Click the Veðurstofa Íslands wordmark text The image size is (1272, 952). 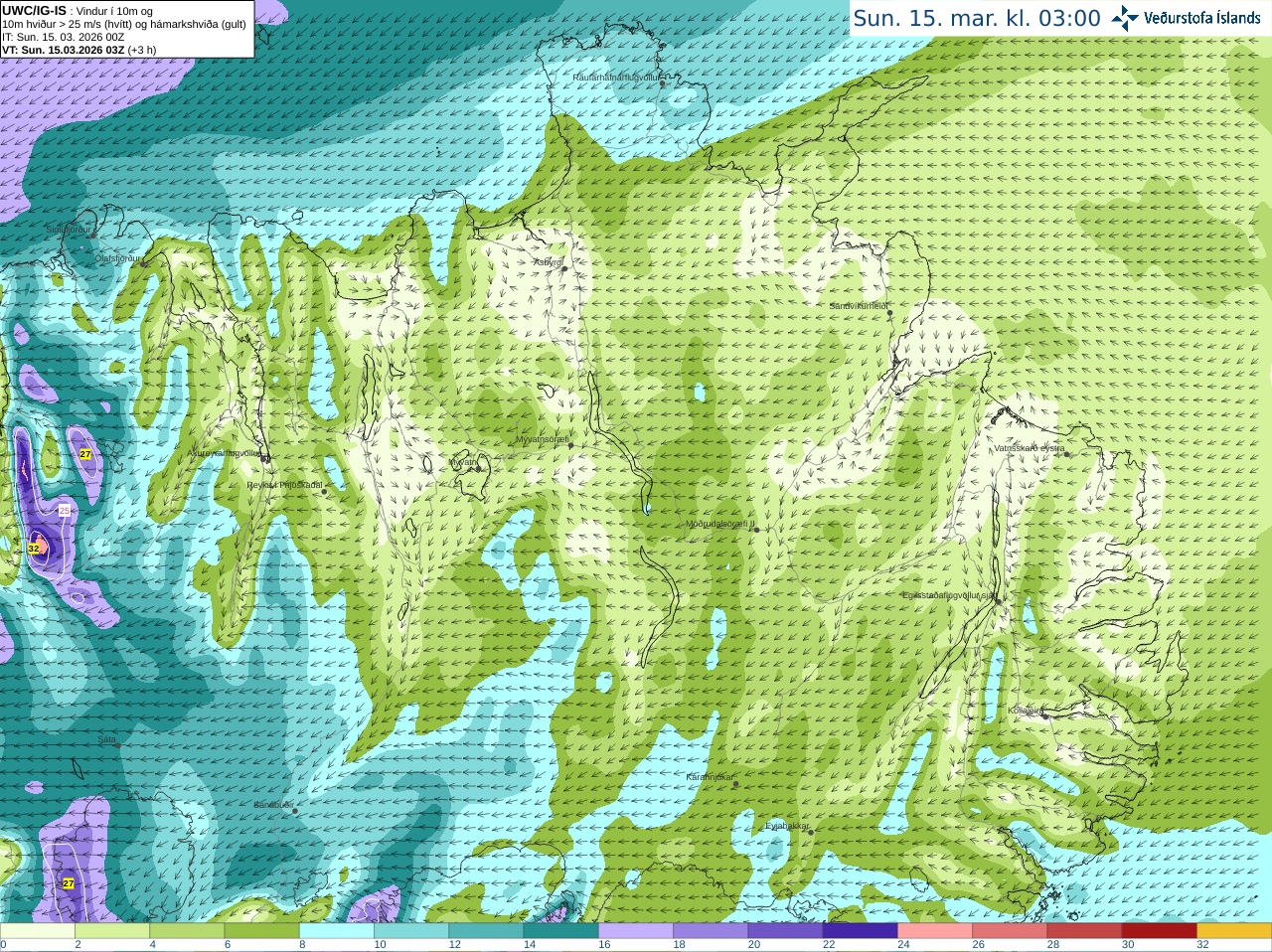(x=1201, y=18)
